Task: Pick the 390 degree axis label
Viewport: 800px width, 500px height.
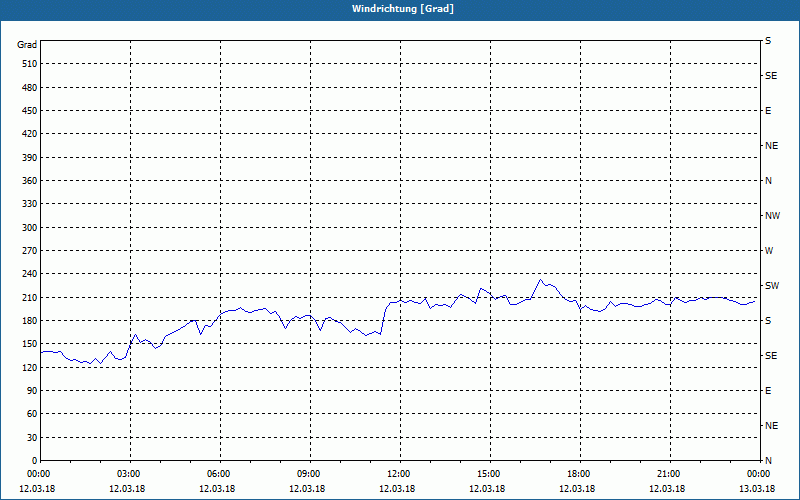Action: point(29,157)
